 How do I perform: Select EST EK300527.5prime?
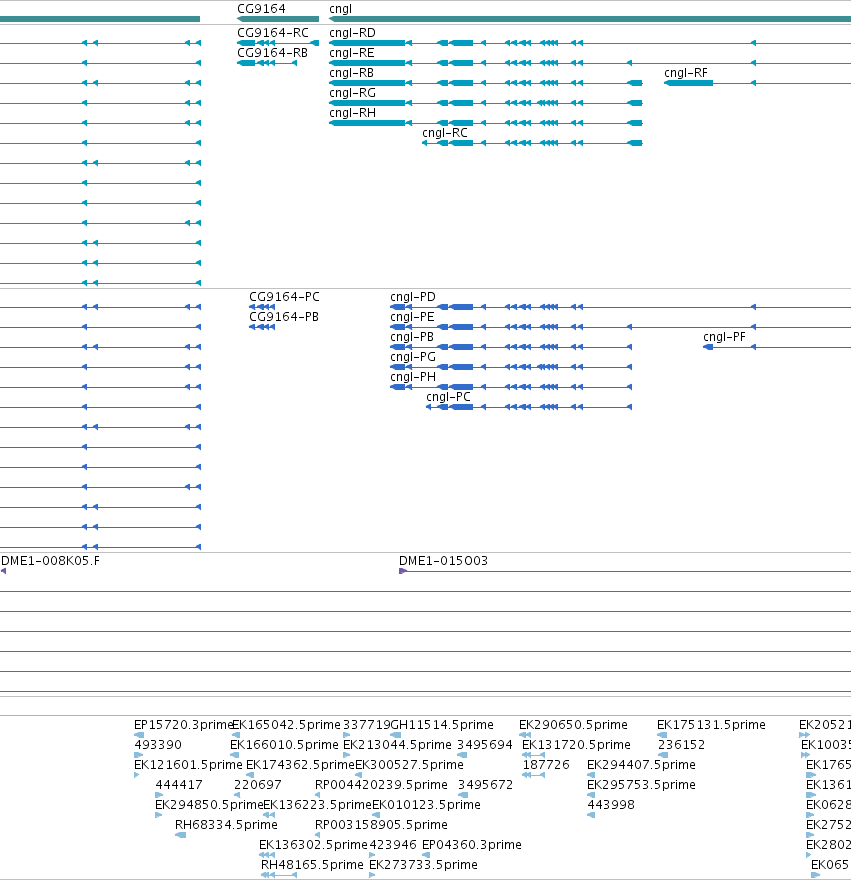pos(409,765)
